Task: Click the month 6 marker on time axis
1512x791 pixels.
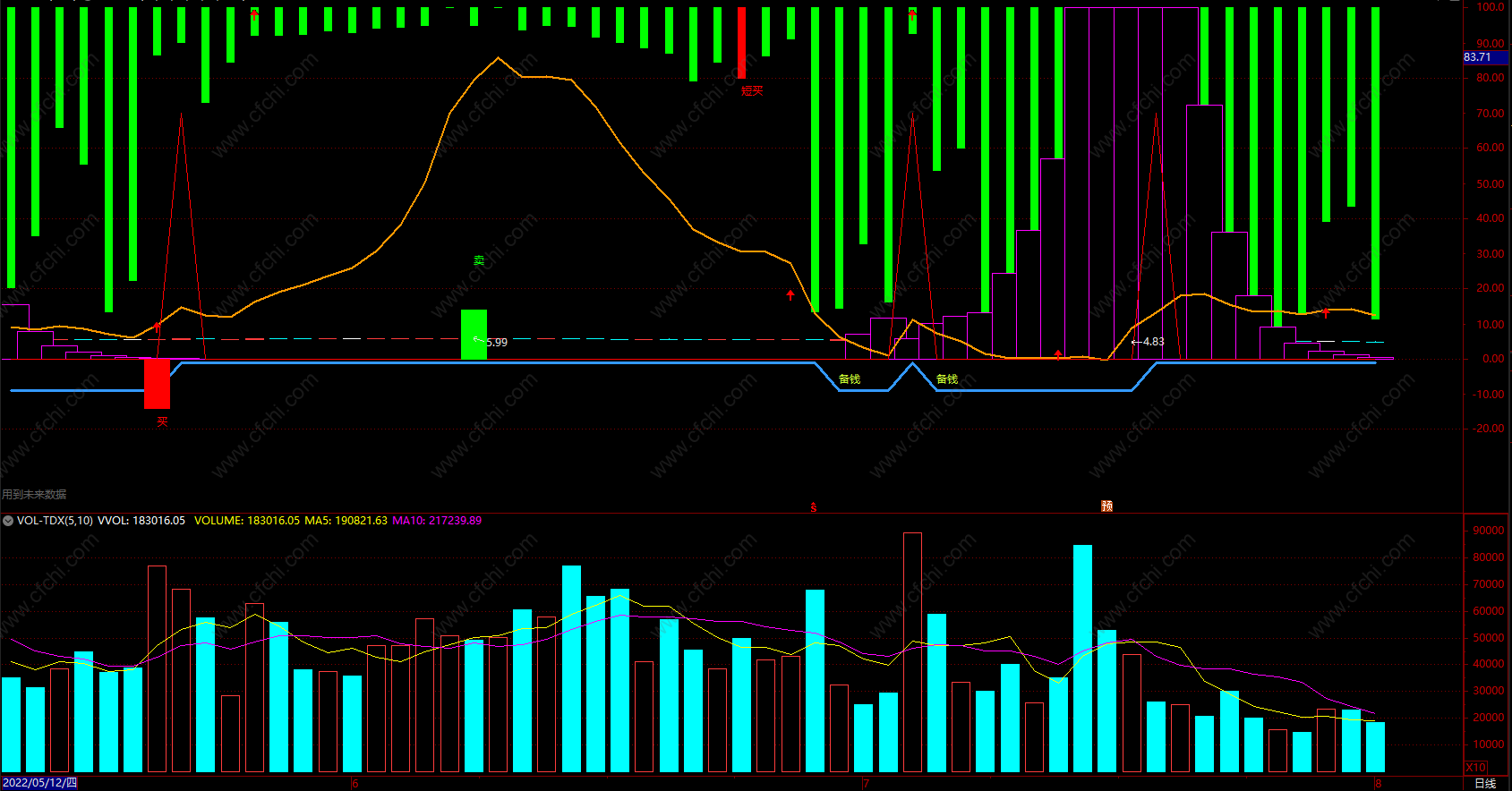Action: coord(355,783)
